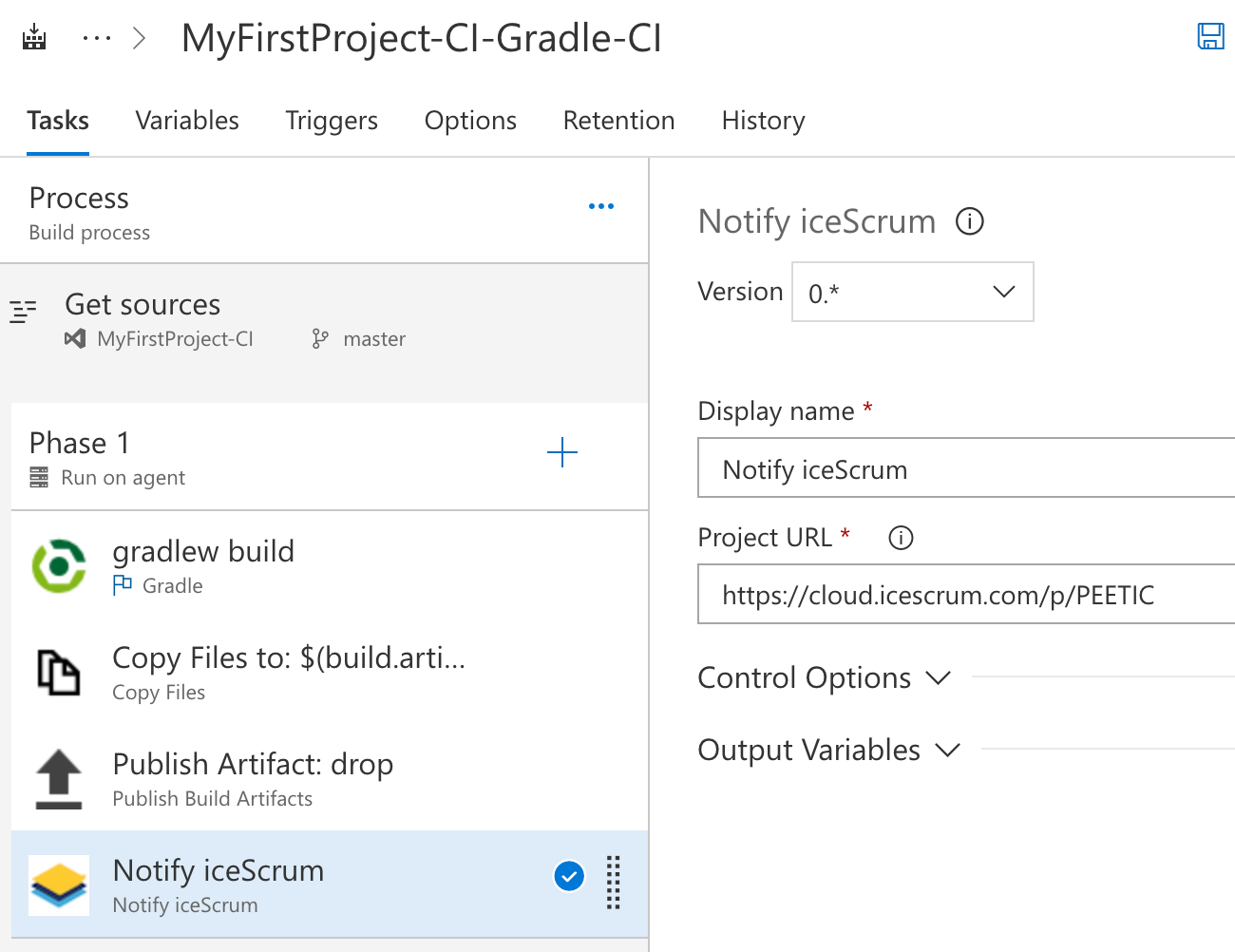This screenshot has width=1235, height=952.
Task: Click the master branch label
Action: click(x=374, y=339)
